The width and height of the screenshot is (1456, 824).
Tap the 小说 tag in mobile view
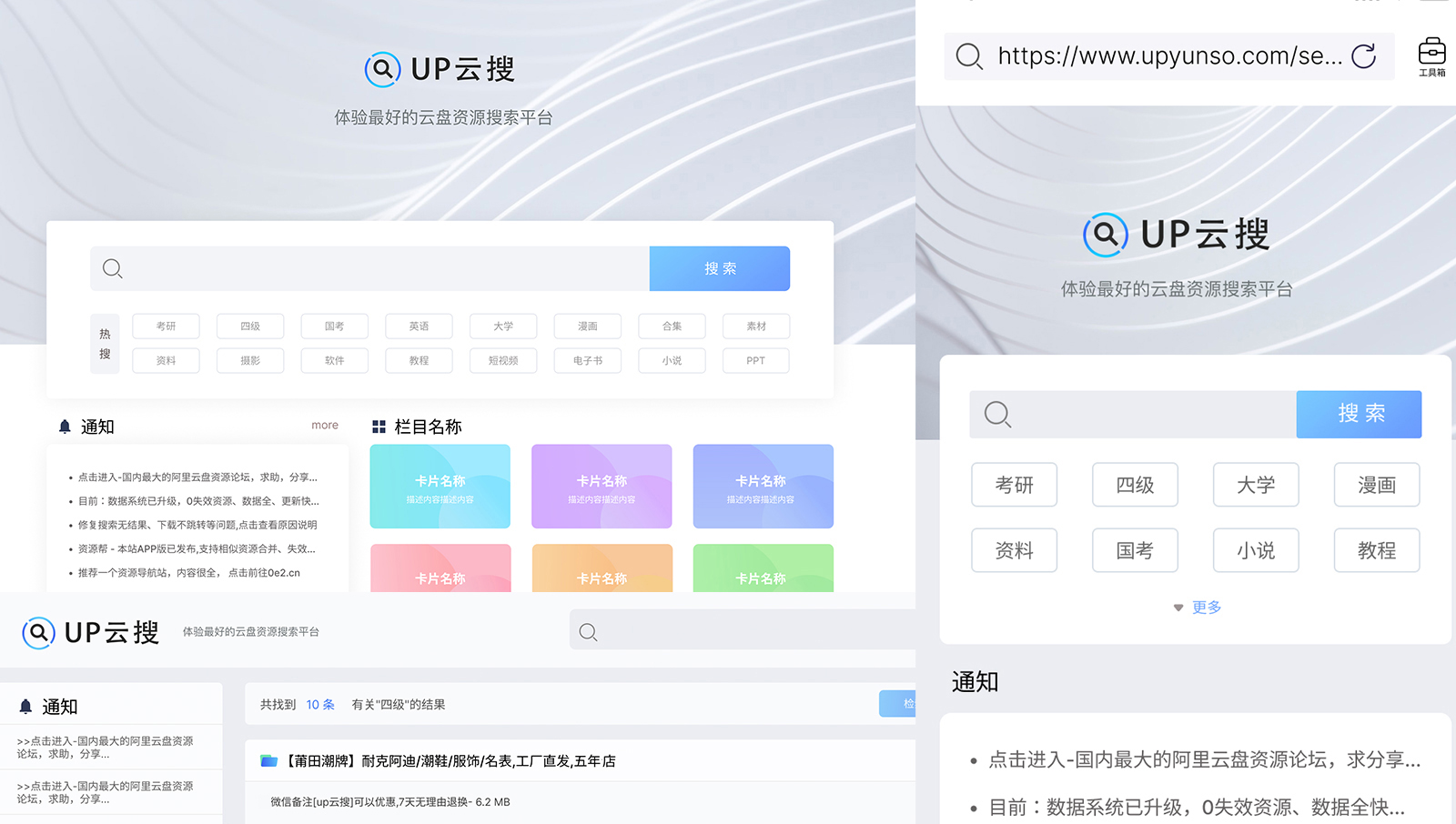point(1256,550)
